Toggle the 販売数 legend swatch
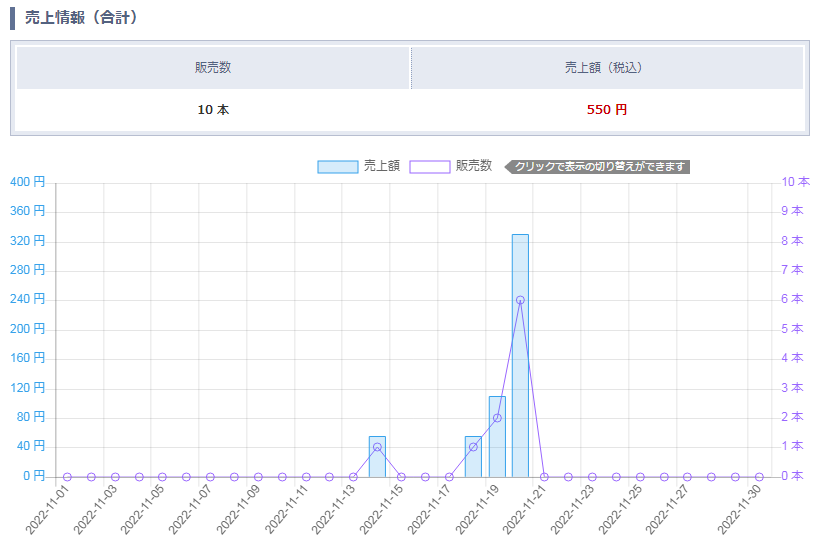 [430, 167]
